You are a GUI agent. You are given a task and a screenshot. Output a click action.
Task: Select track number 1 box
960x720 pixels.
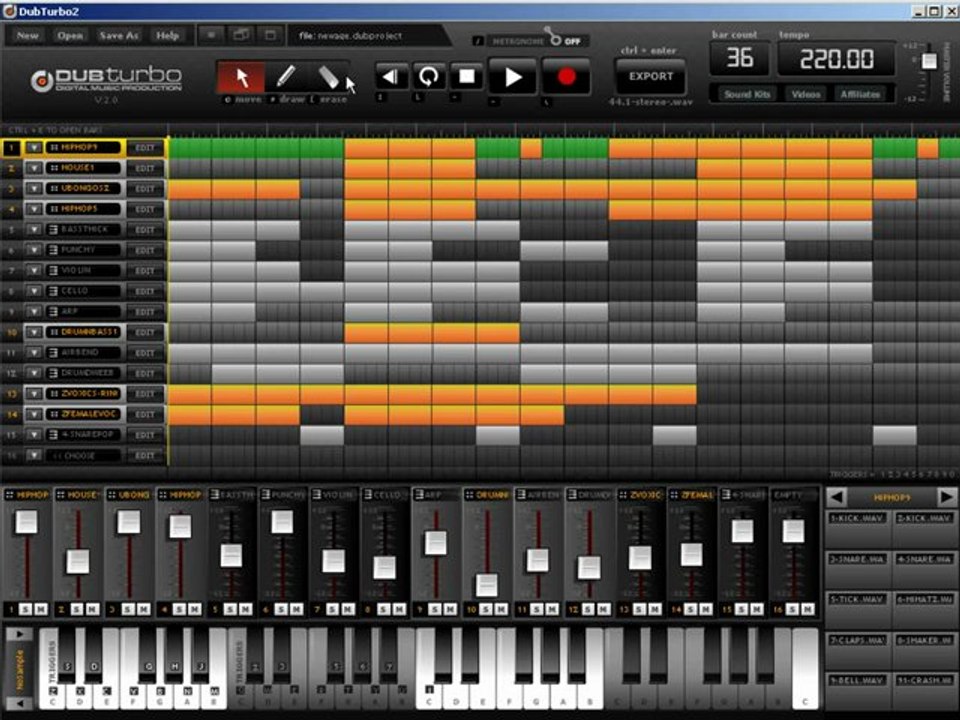12,148
